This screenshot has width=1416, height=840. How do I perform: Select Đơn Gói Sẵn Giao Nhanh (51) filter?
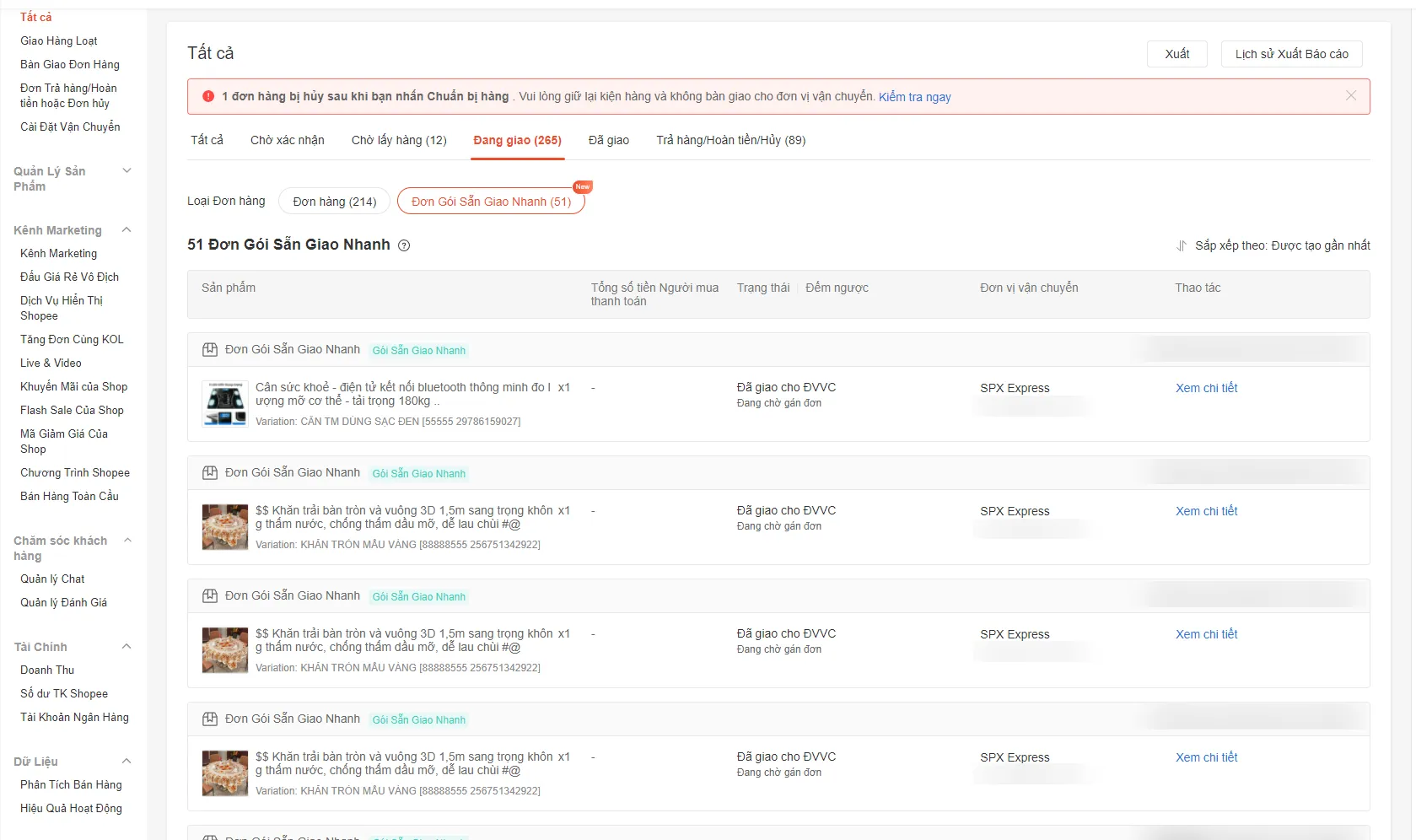(491, 202)
